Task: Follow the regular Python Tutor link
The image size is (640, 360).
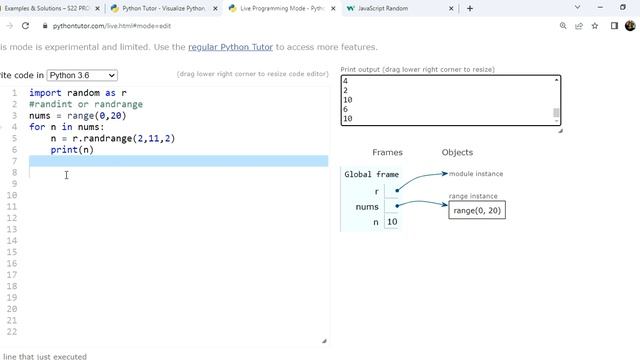Action: coord(230,47)
